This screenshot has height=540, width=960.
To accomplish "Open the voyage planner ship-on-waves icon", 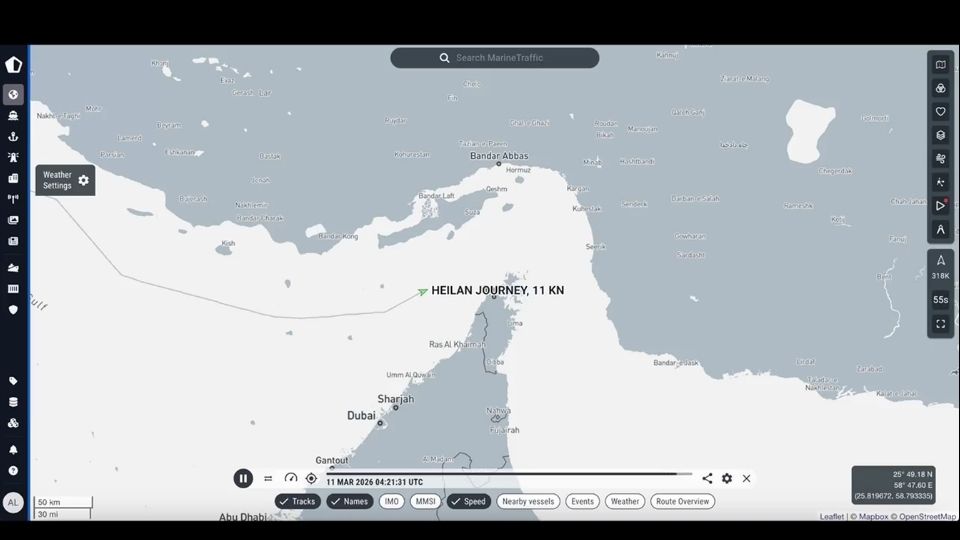I will point(13,268).
